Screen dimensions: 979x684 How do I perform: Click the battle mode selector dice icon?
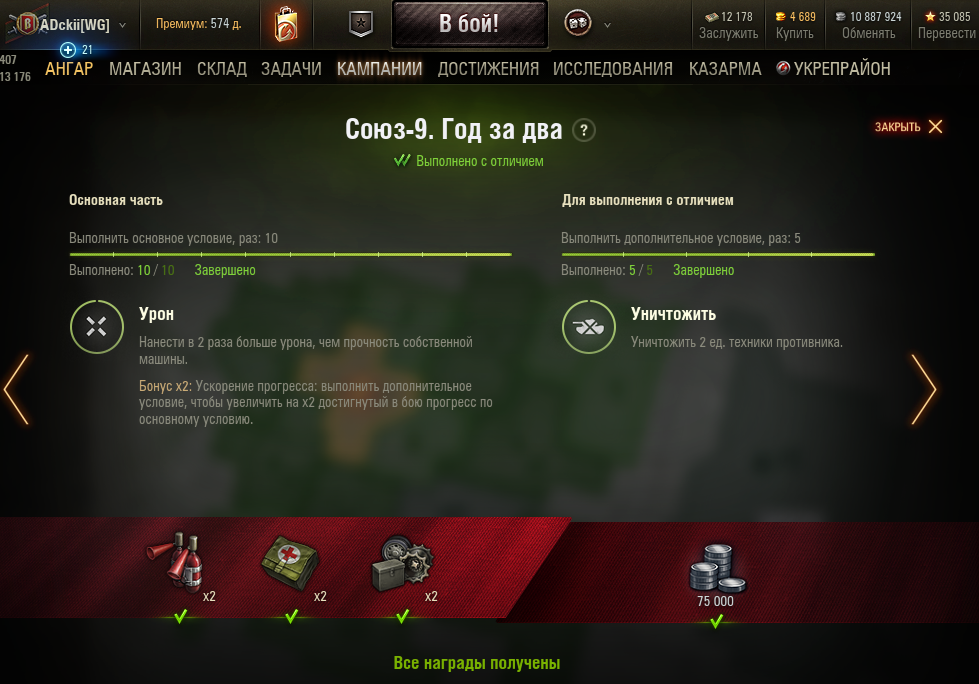[x=578, y=24]
